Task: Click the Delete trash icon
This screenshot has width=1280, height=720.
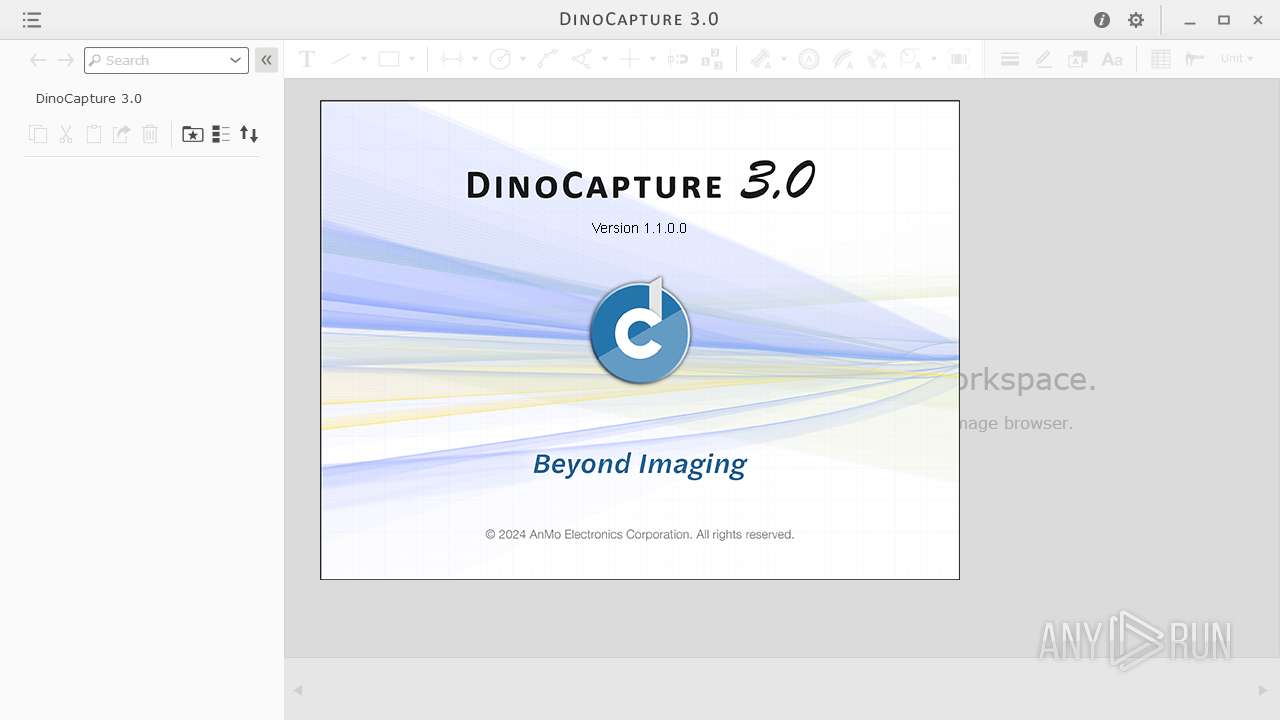Action: click(150, 134)
